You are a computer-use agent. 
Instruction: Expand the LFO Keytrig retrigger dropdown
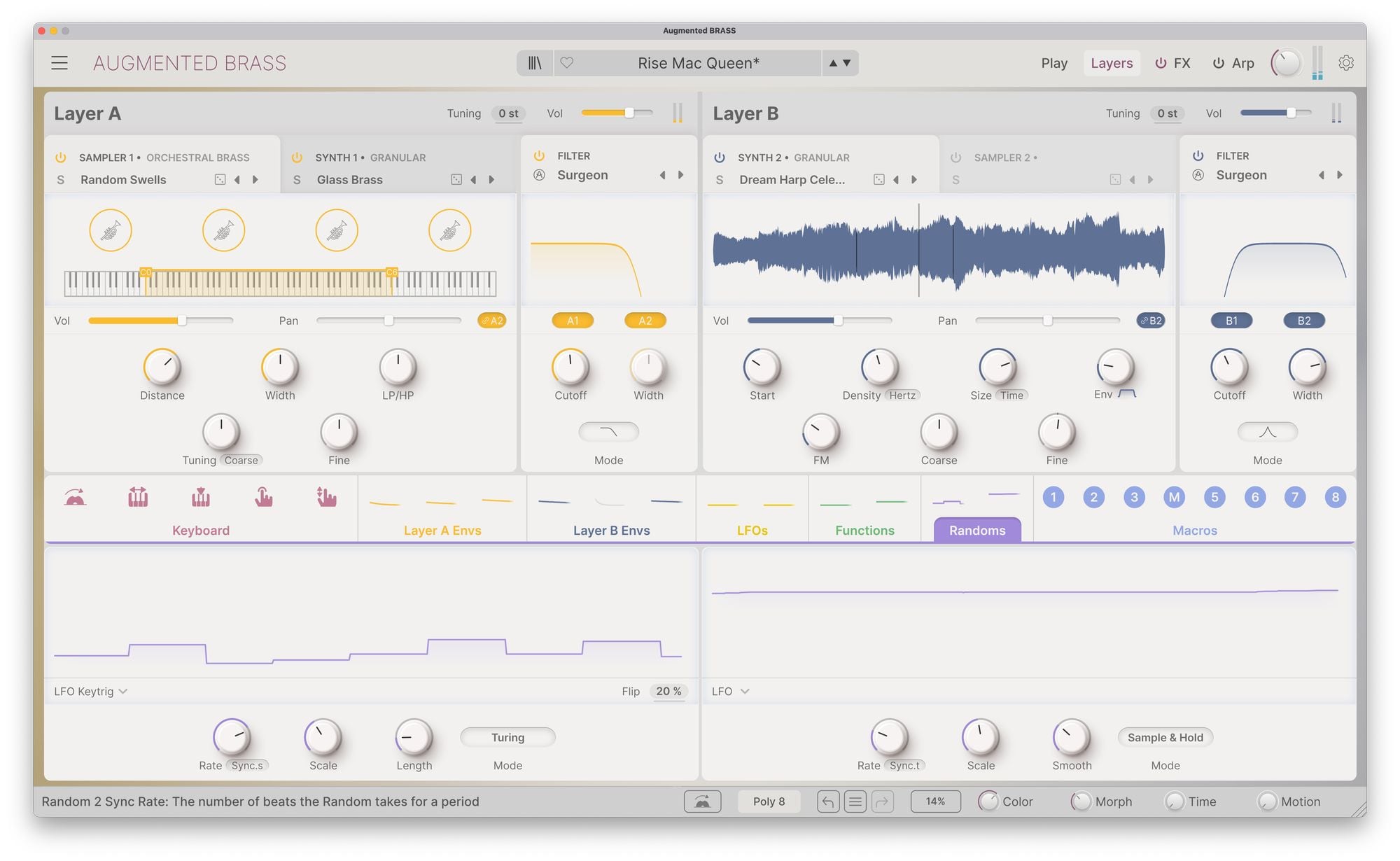[91, 692]
